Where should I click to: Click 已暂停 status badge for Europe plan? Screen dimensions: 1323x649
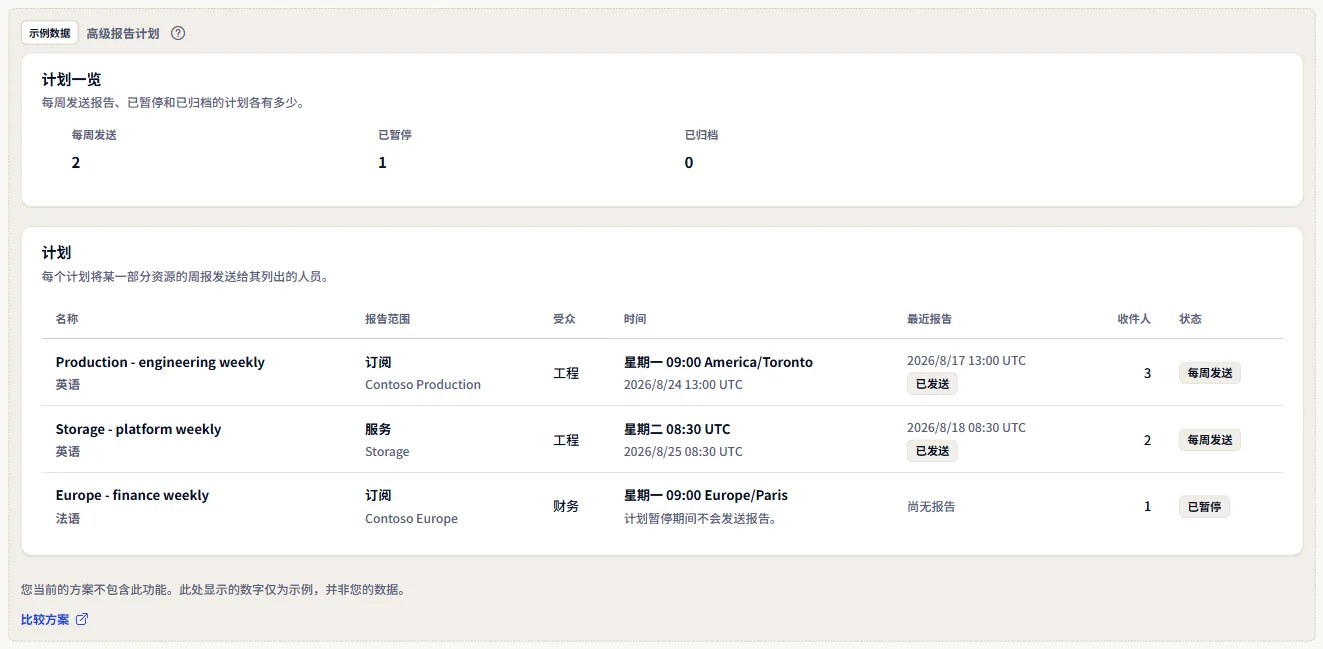pos(1204,506)
